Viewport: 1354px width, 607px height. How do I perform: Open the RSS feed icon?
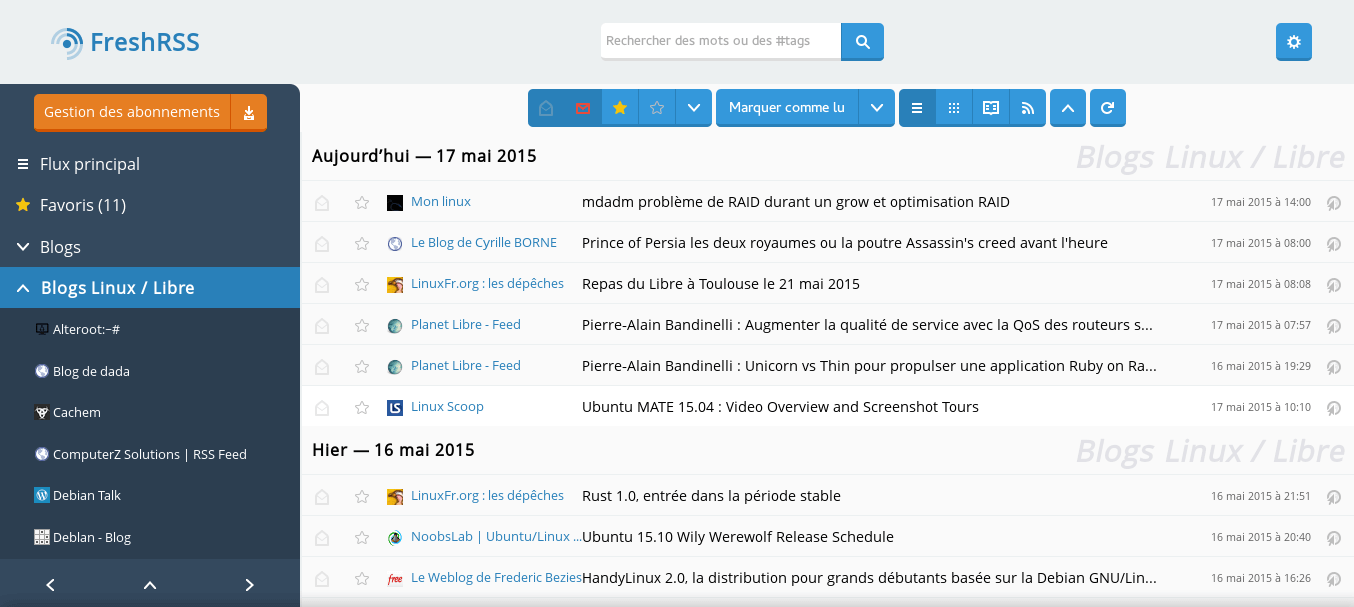pyautogui.click(x=1028, y=108)
